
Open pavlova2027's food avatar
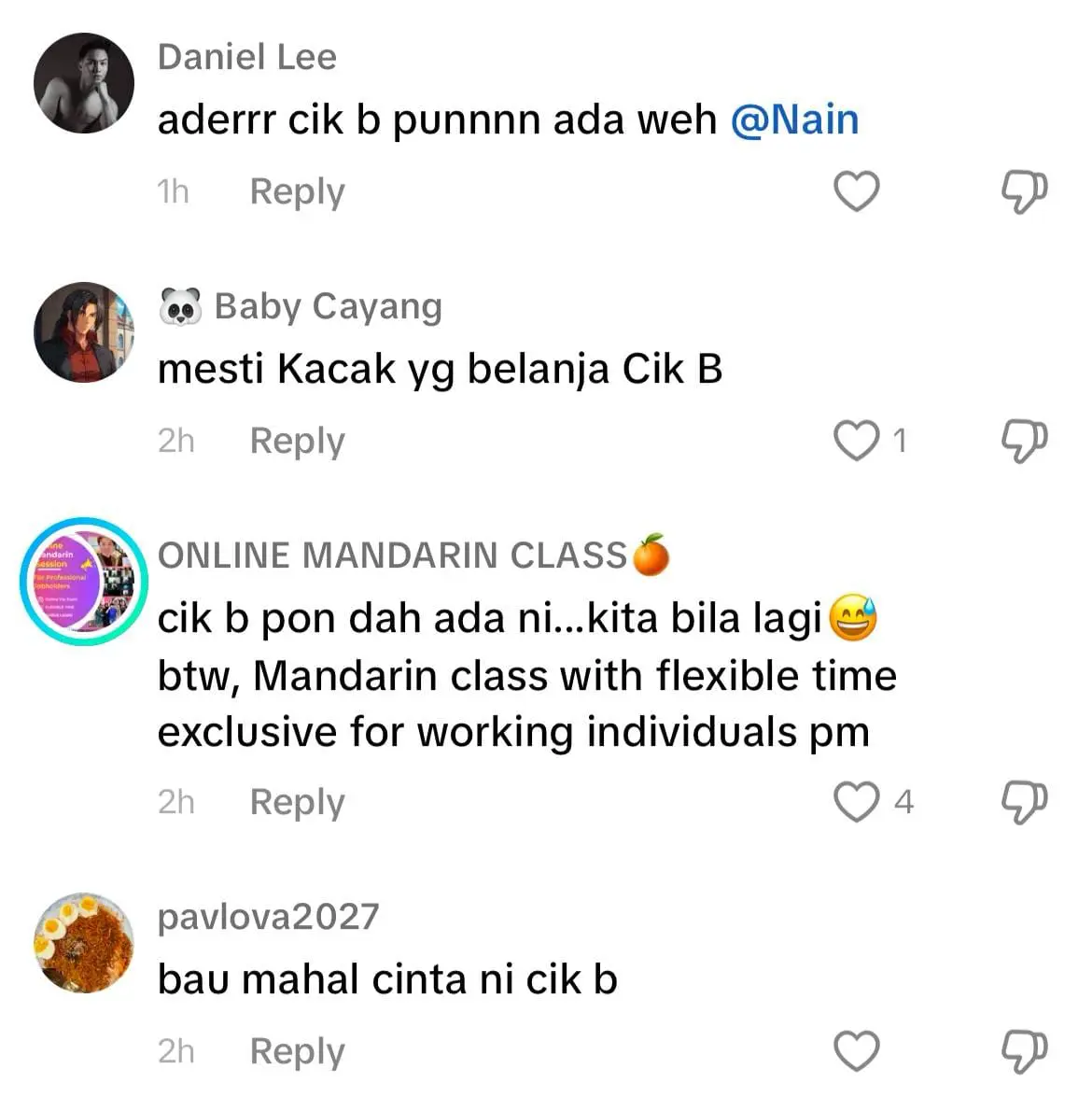coord(84,943)
